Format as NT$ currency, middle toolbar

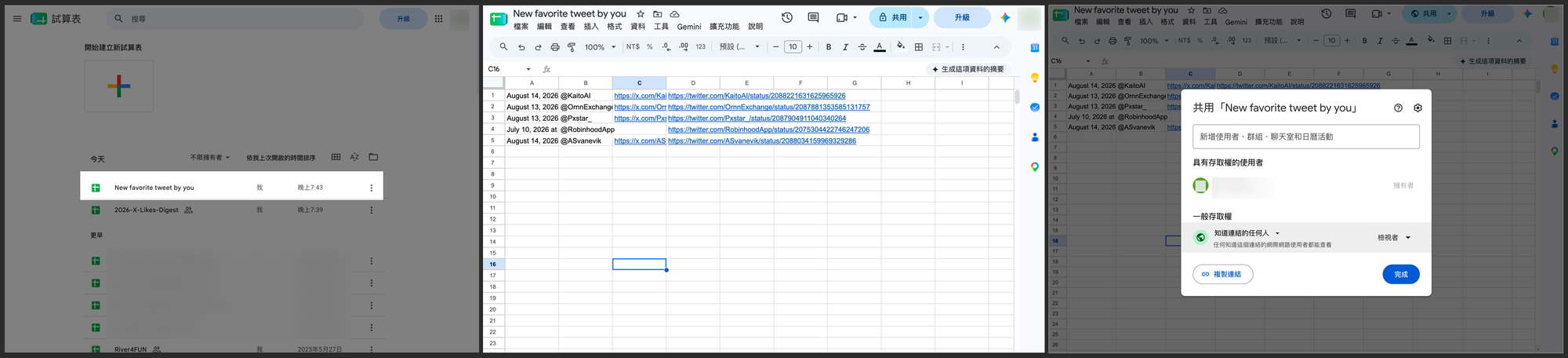(633, 47)
